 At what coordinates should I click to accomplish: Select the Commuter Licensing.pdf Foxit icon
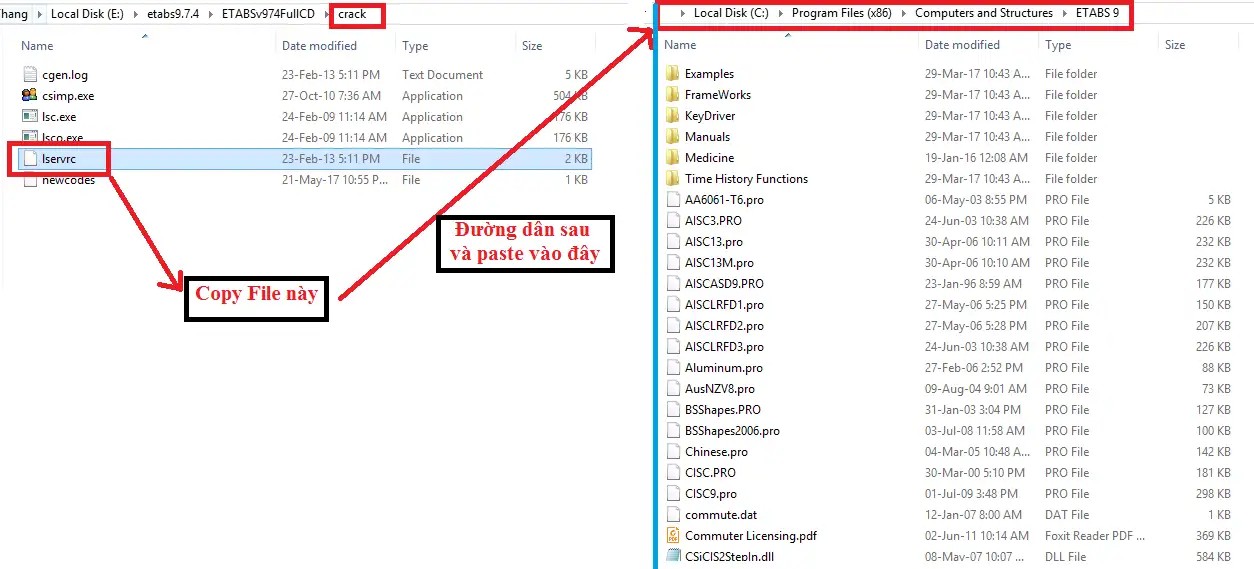672,536
